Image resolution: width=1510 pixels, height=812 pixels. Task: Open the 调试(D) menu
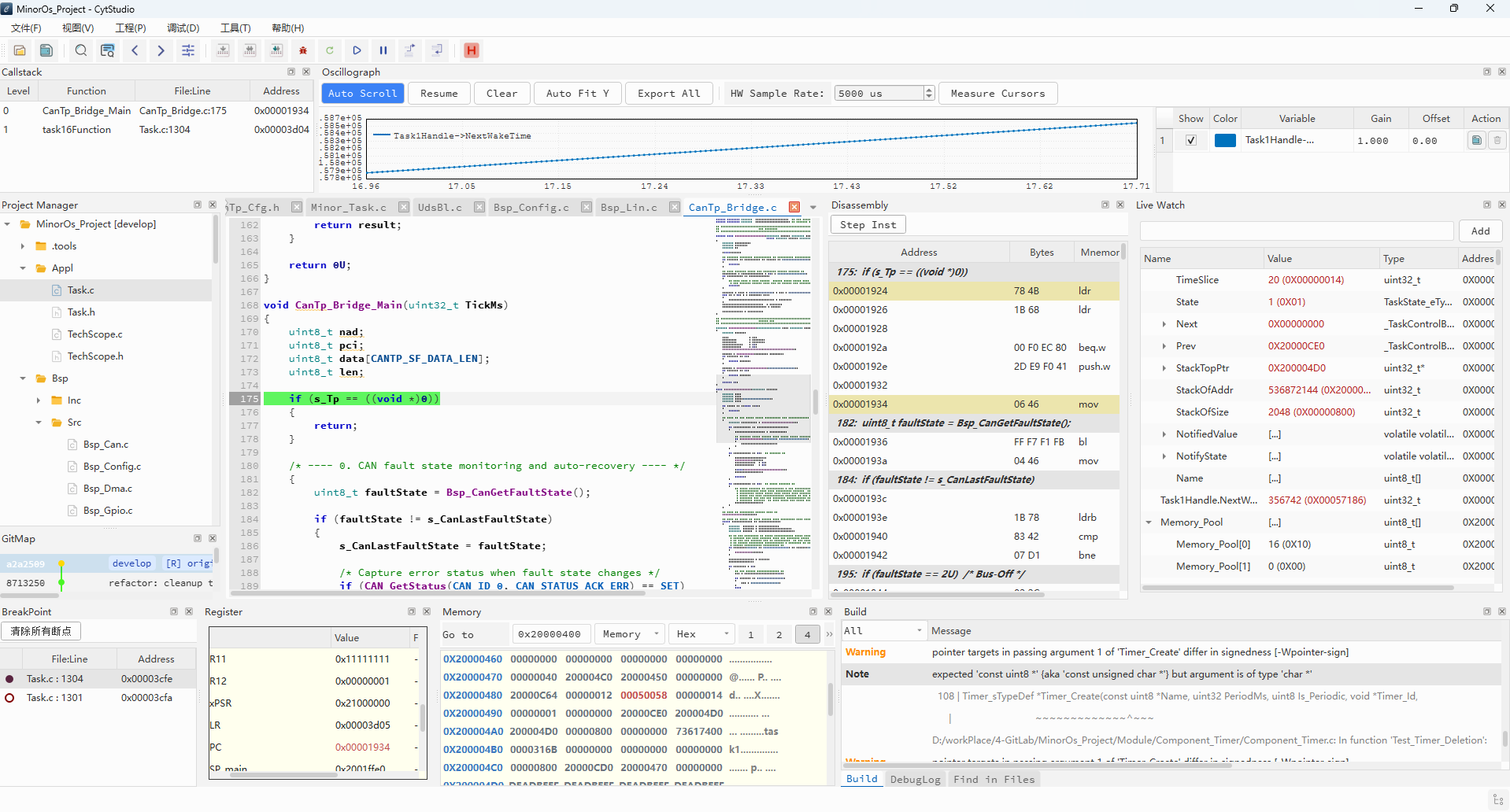click(x=183, y=28)
